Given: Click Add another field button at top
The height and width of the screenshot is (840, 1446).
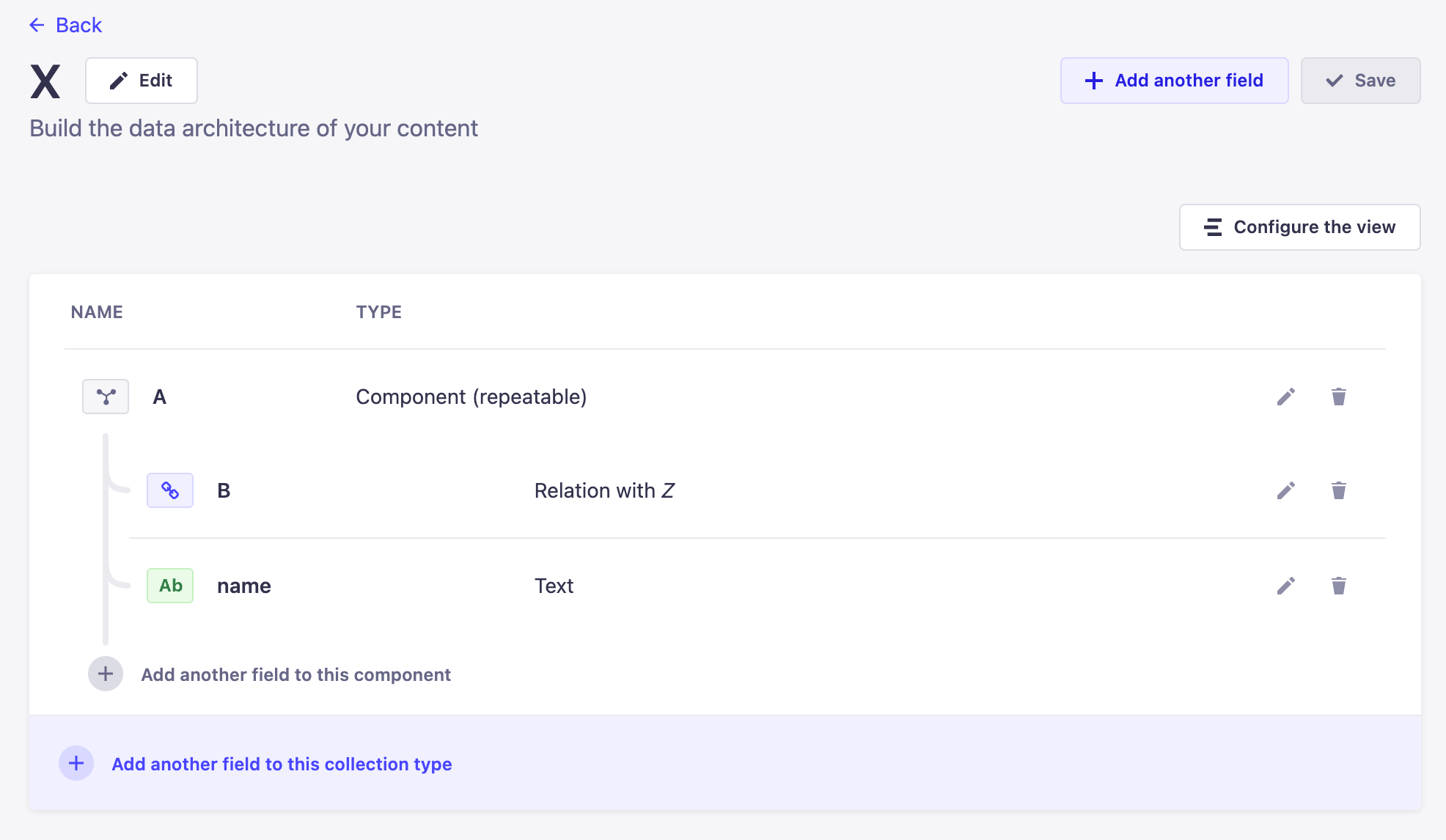Looking at the screenshot, I should click(x=1173, y=80).
